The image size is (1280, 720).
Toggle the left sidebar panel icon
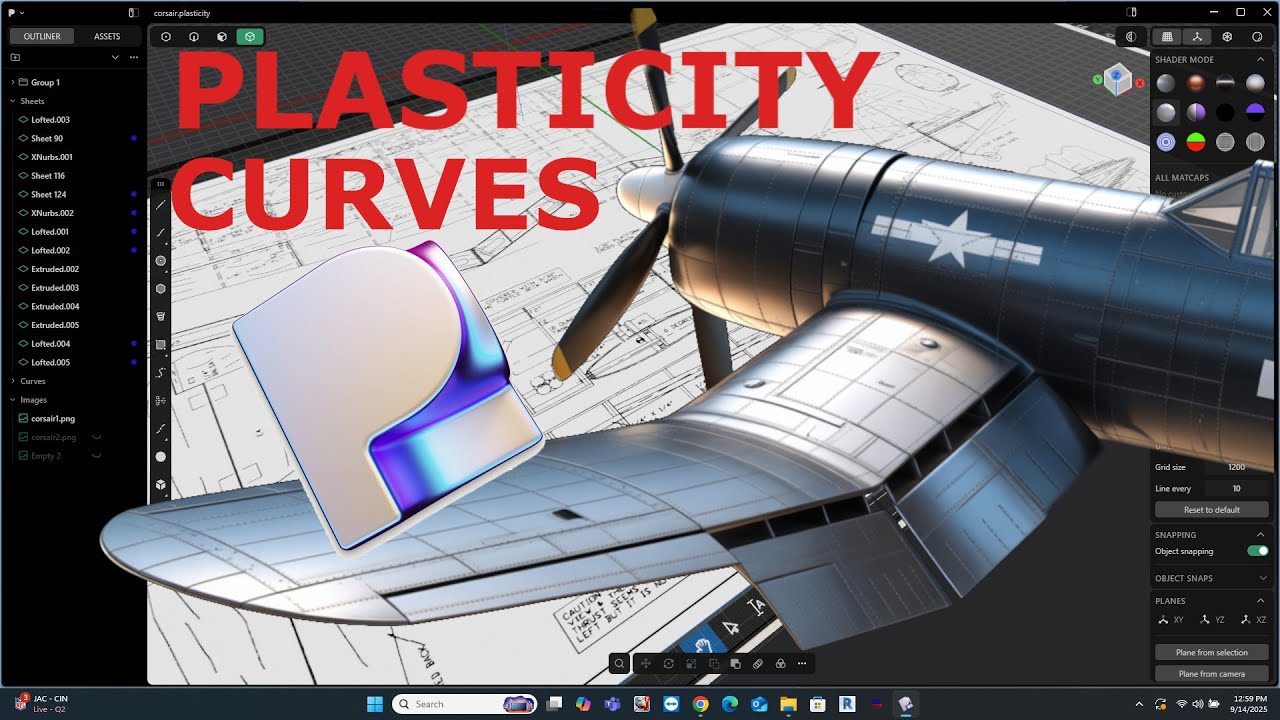(x=134, y=13)
